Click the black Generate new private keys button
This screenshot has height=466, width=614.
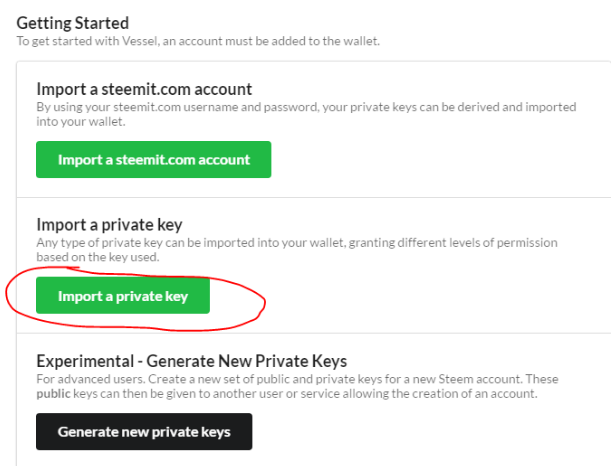tap(144, 432)
